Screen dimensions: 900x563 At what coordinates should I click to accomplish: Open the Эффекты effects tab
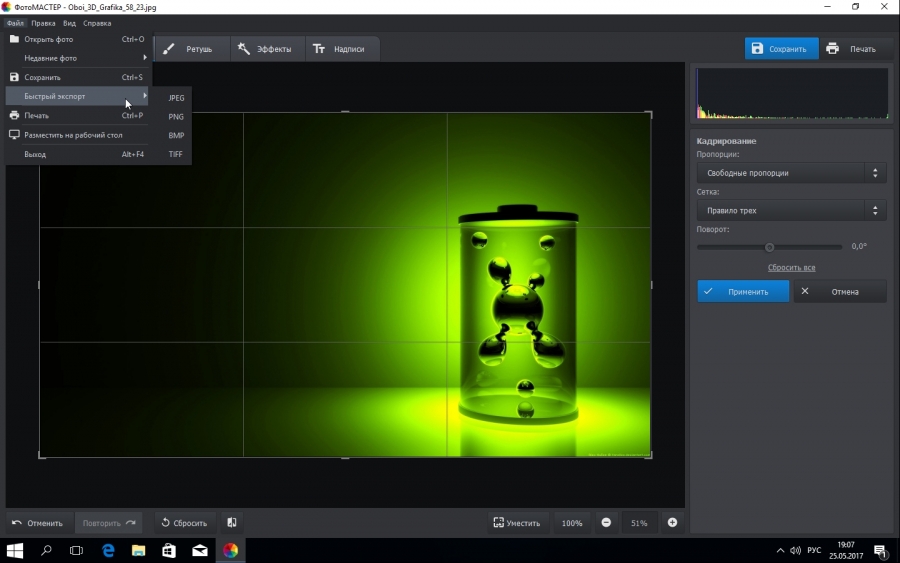click(x=264, y=48)
